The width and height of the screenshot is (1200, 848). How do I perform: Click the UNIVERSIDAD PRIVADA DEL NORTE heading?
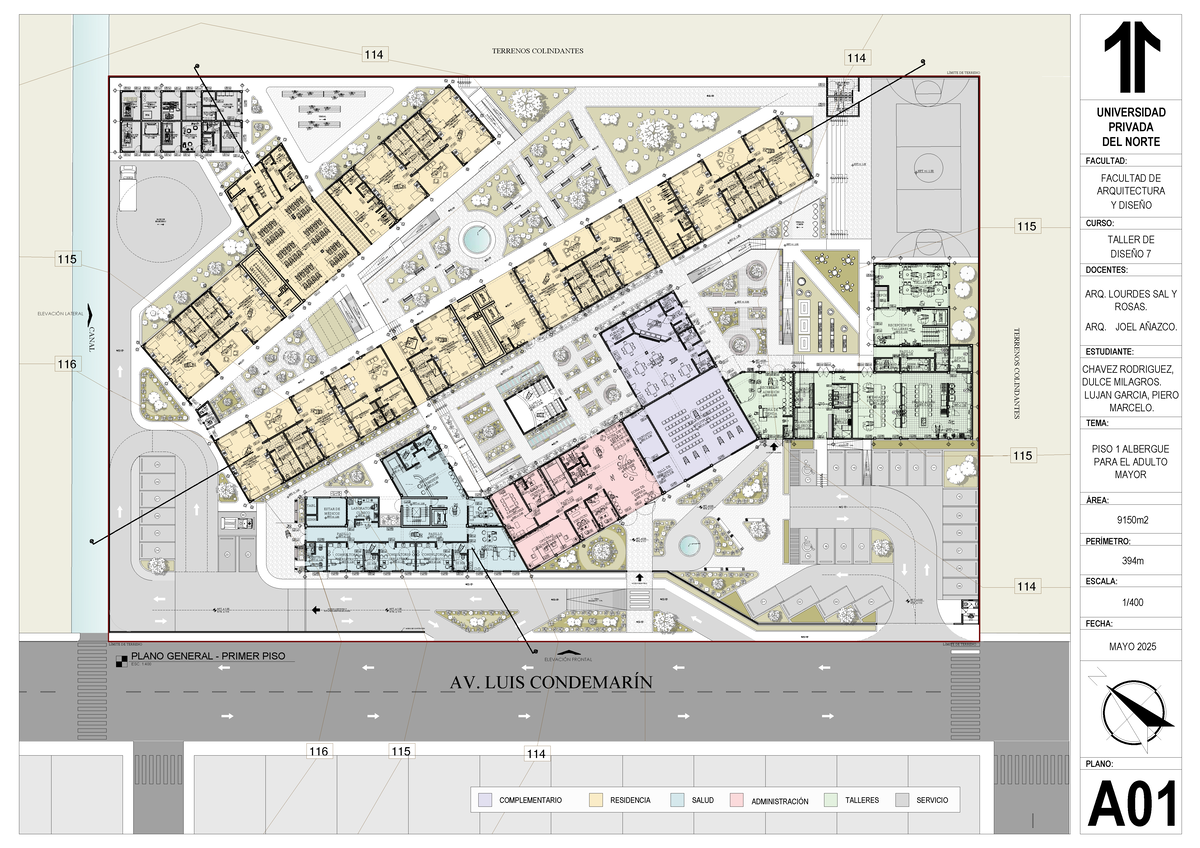(x=1131, y=127)
